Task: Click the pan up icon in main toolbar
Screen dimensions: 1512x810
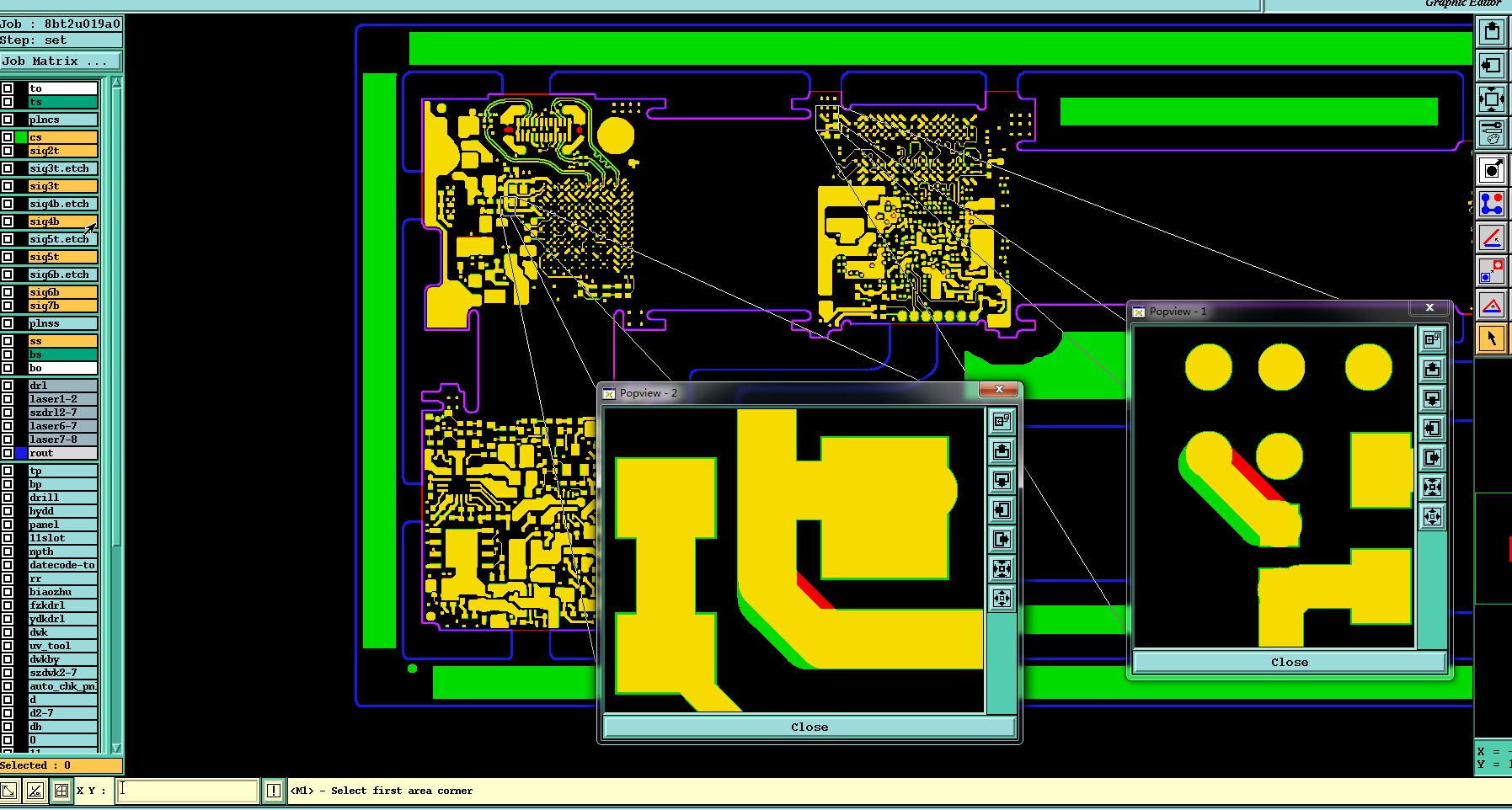Action: click(1492, 32)
